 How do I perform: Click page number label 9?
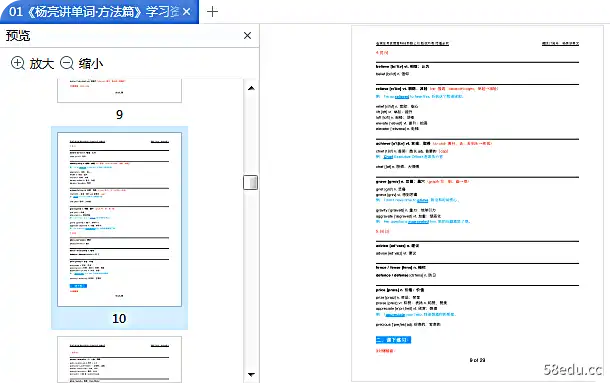tap(119, 114)
